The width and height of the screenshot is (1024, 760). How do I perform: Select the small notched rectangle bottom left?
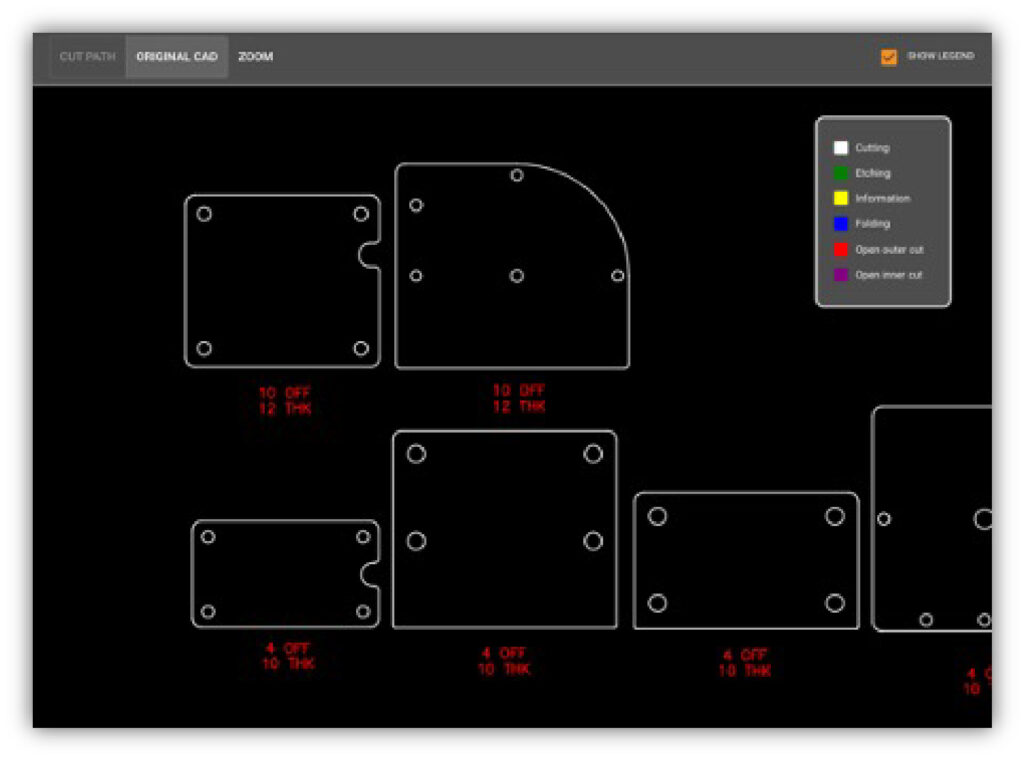[283, 575]
